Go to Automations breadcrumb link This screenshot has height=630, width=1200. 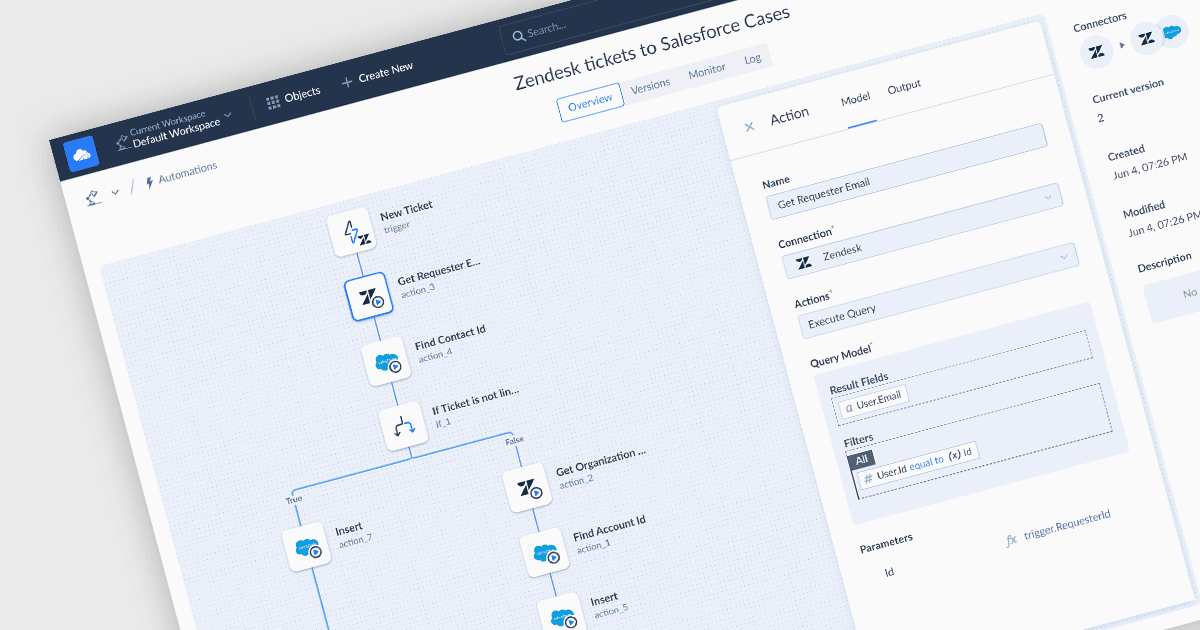point(182,174)
